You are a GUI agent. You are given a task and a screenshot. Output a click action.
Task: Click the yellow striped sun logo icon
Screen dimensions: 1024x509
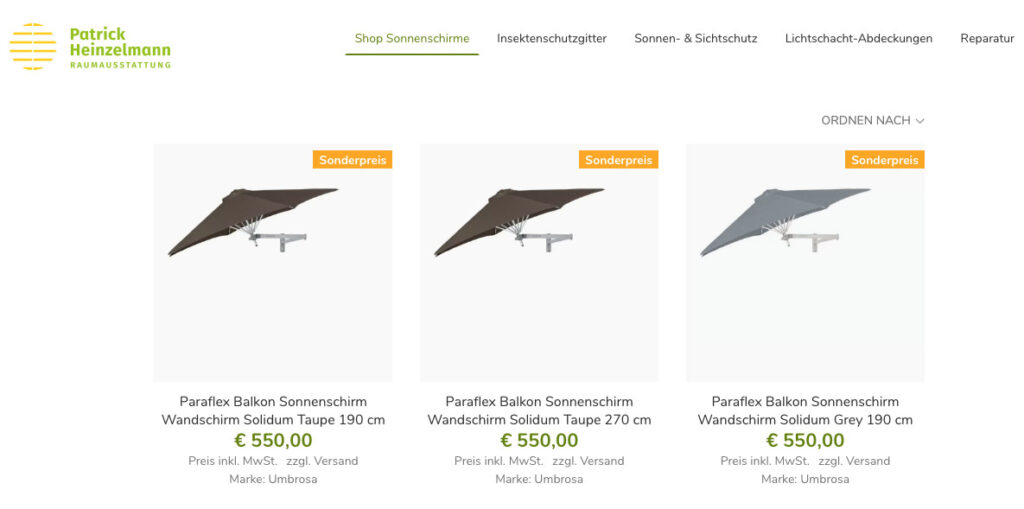[x=33, y=46]
